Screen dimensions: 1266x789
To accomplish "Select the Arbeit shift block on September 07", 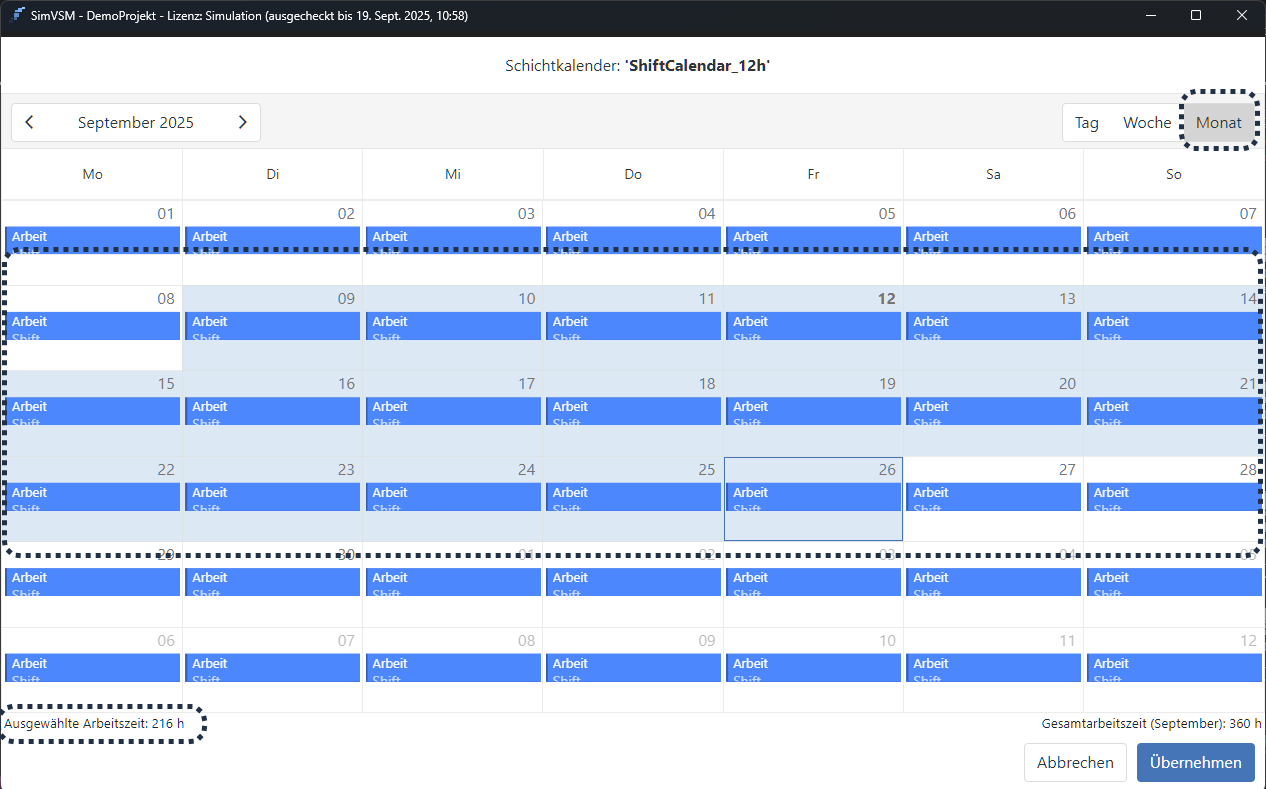I will [x=1173, y=240].
